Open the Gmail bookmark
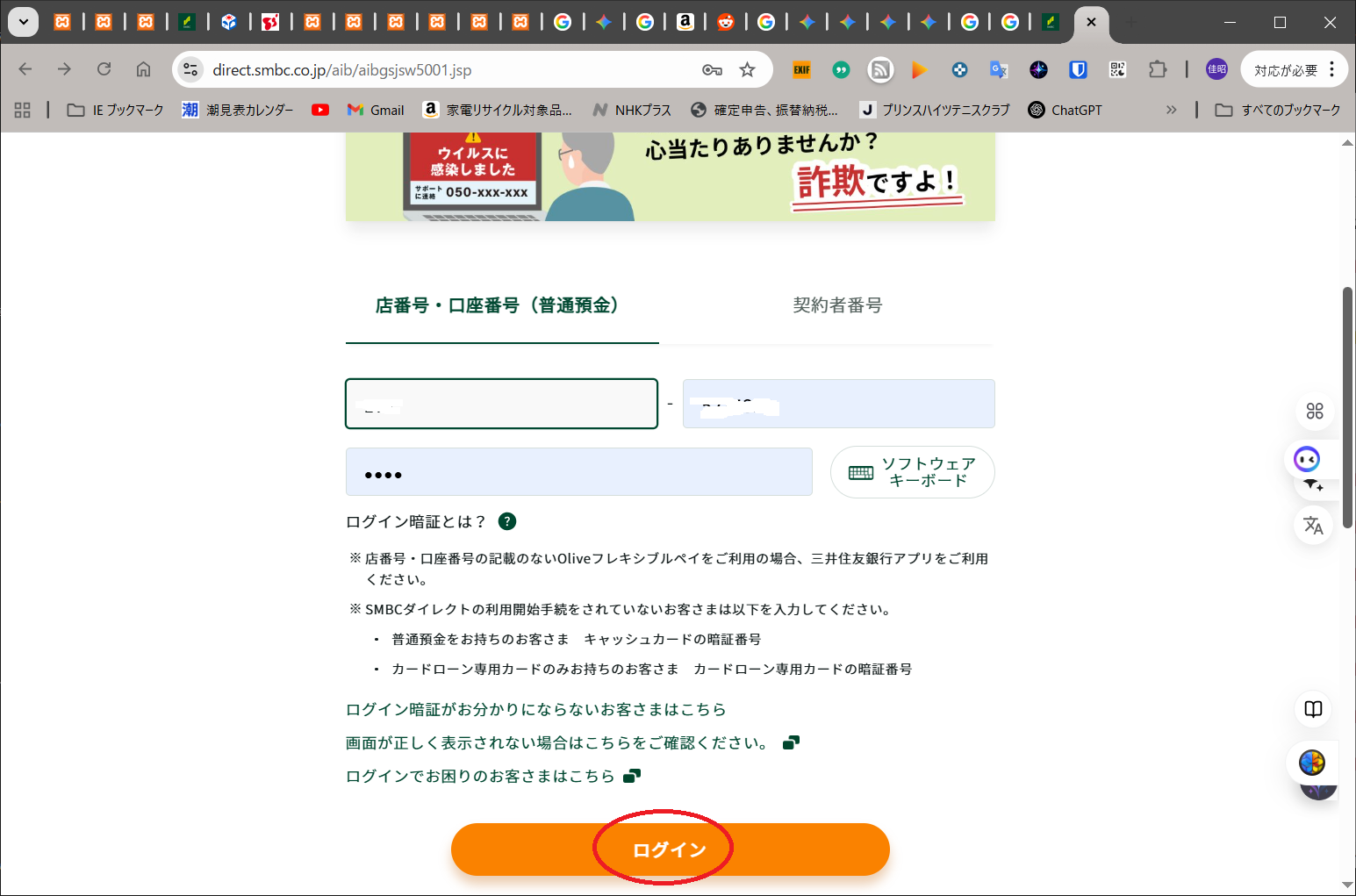This screenshot has height=896, width=1356. tap(376, 110)
